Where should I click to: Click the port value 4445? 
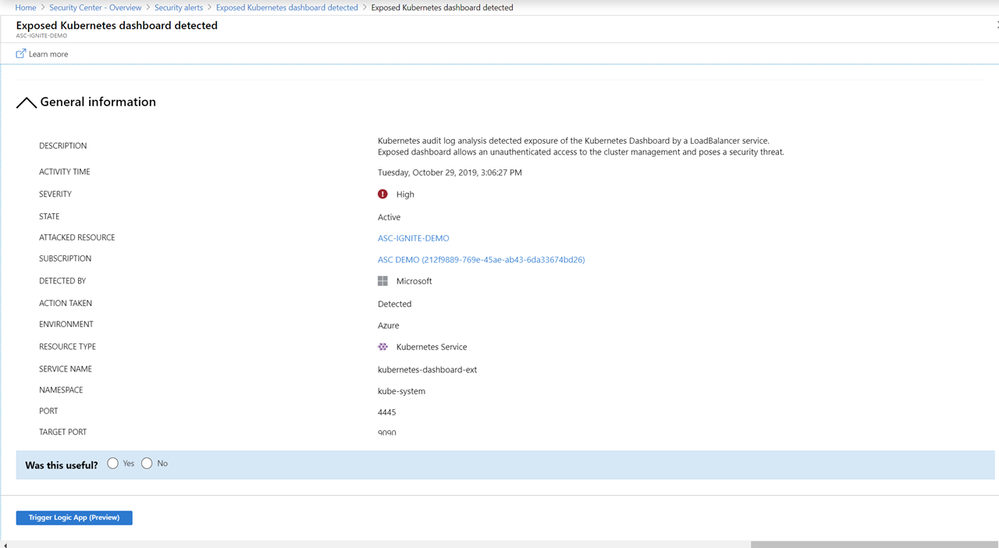[x=387, y=412]
